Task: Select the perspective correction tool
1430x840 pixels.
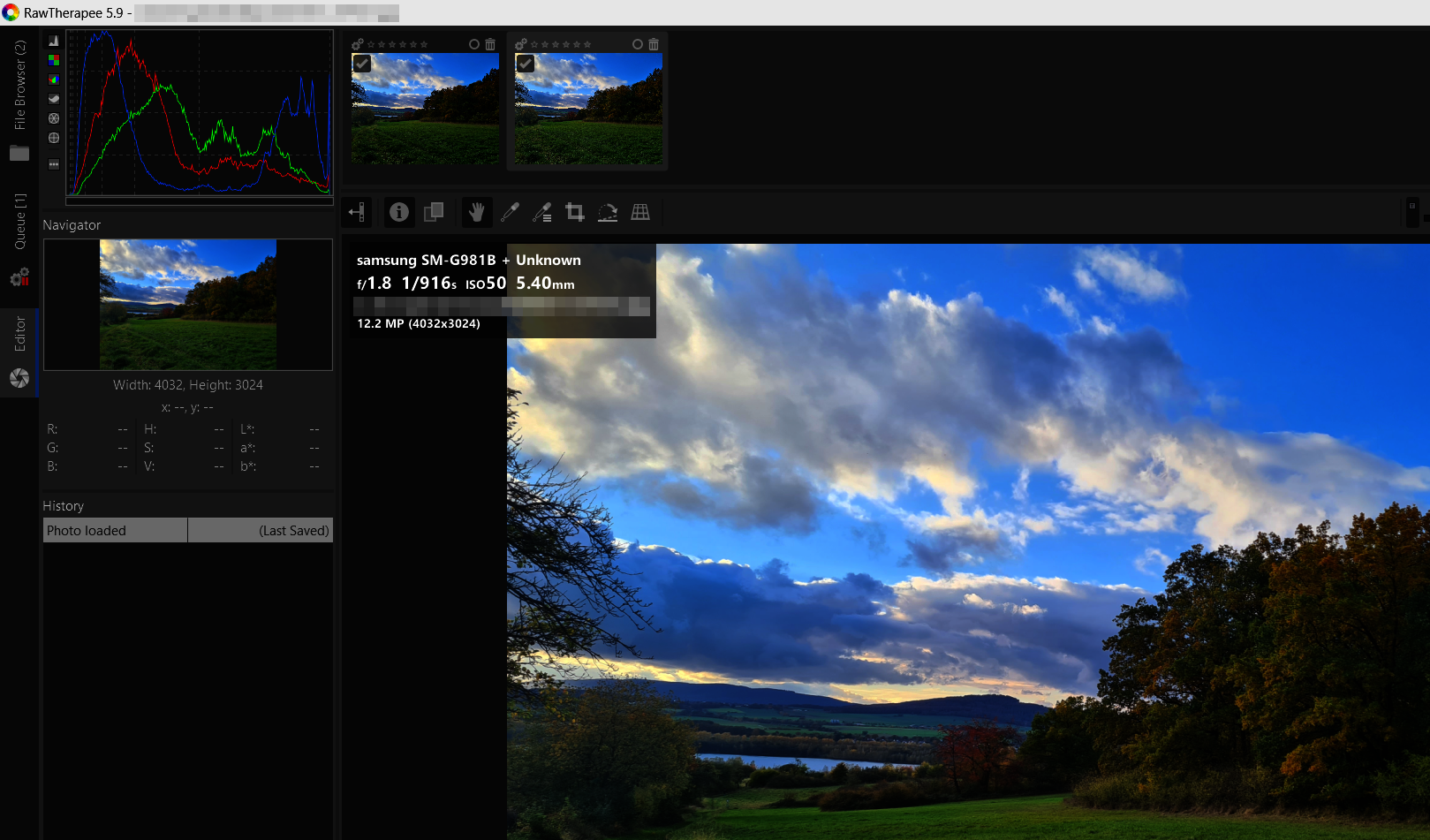Action: [x=640, y=212]
